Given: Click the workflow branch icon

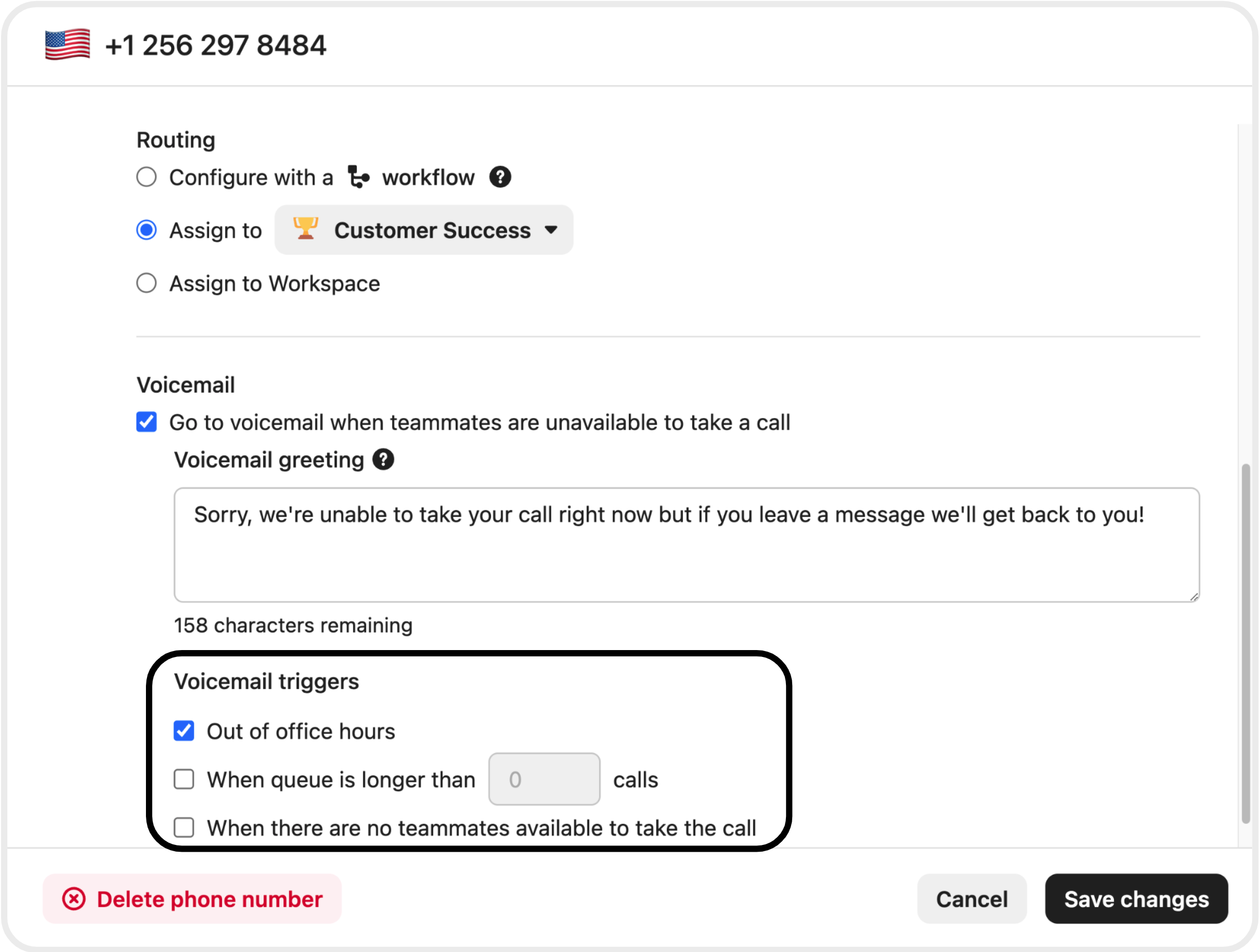Looking at the screenshot, I should coord(358,177).
